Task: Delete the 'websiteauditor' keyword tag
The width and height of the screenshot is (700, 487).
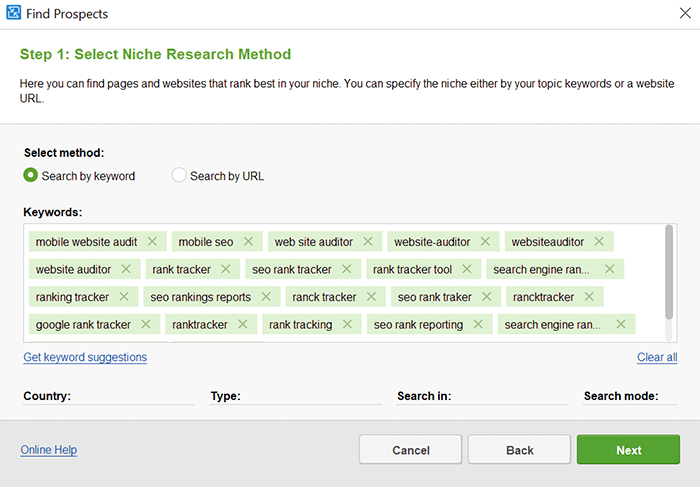Action: 599,241
